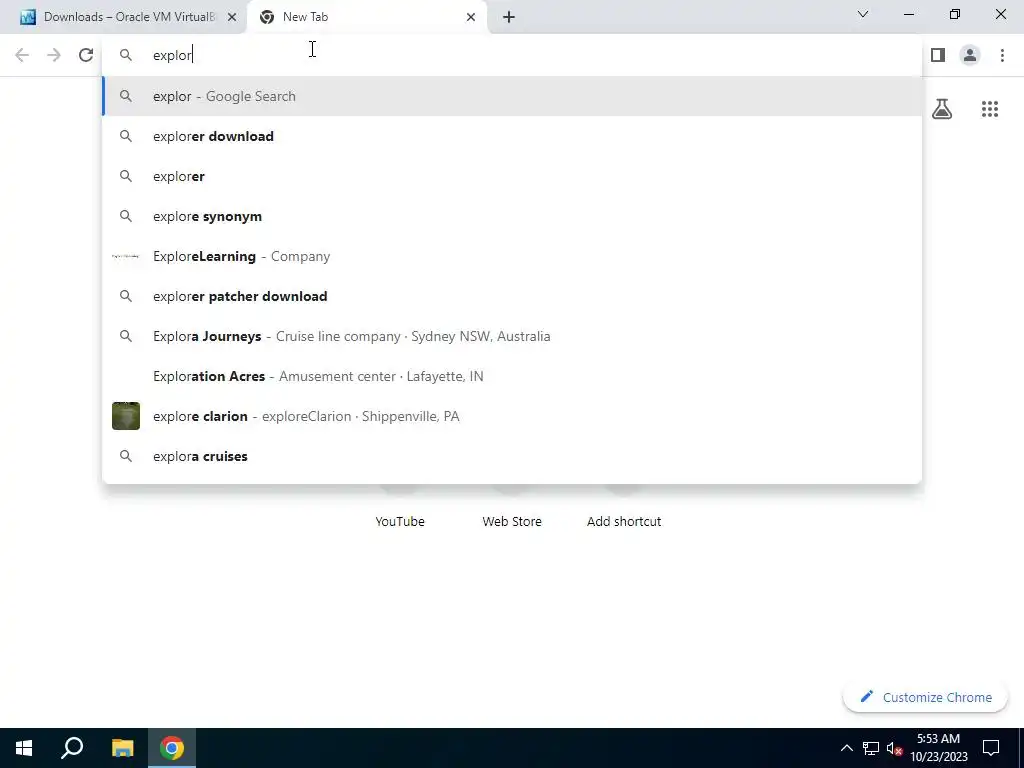Click the browser forward arrow
Viewport: 1024px width, 768px height.
pos(54,55)
